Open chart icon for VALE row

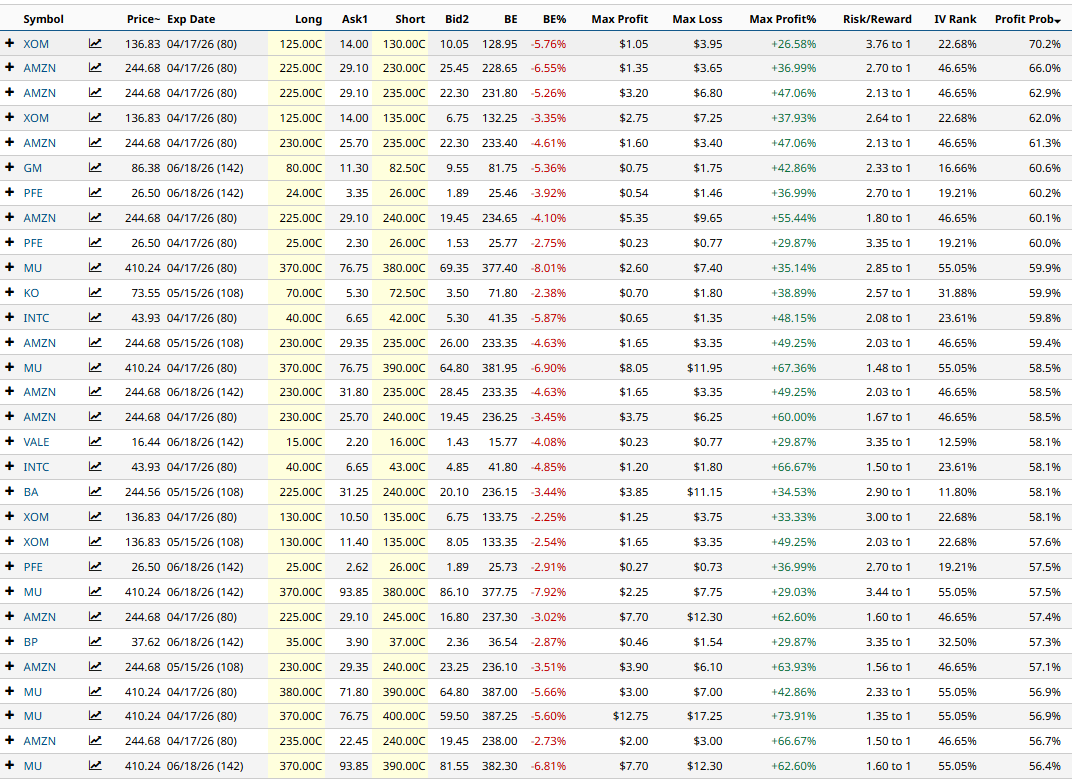click(x=95, y=442)
